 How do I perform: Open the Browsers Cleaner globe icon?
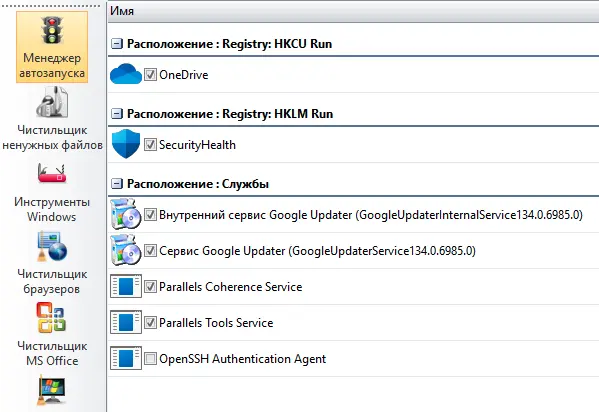pos(52,246)
